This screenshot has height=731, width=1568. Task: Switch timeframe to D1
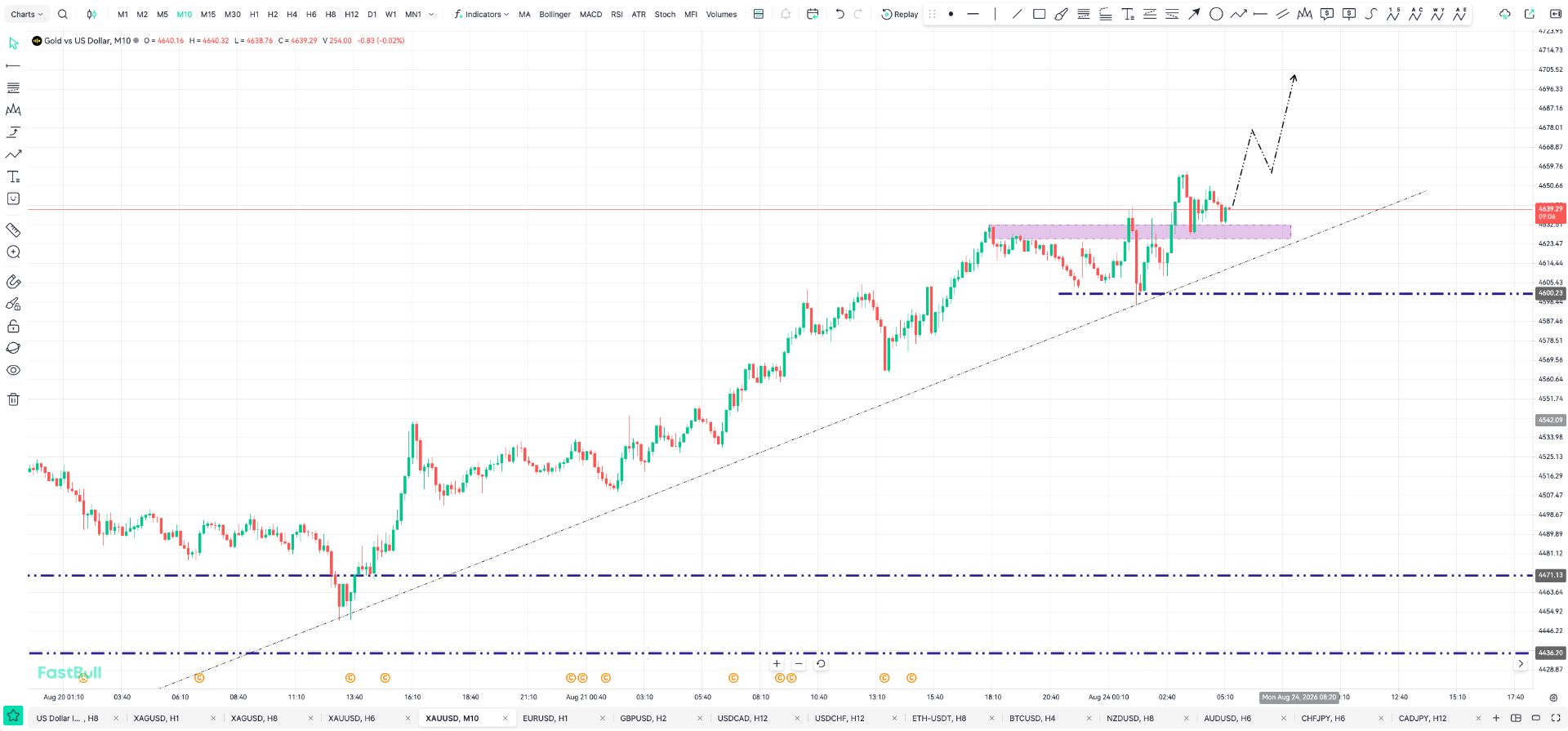[372, 14]
